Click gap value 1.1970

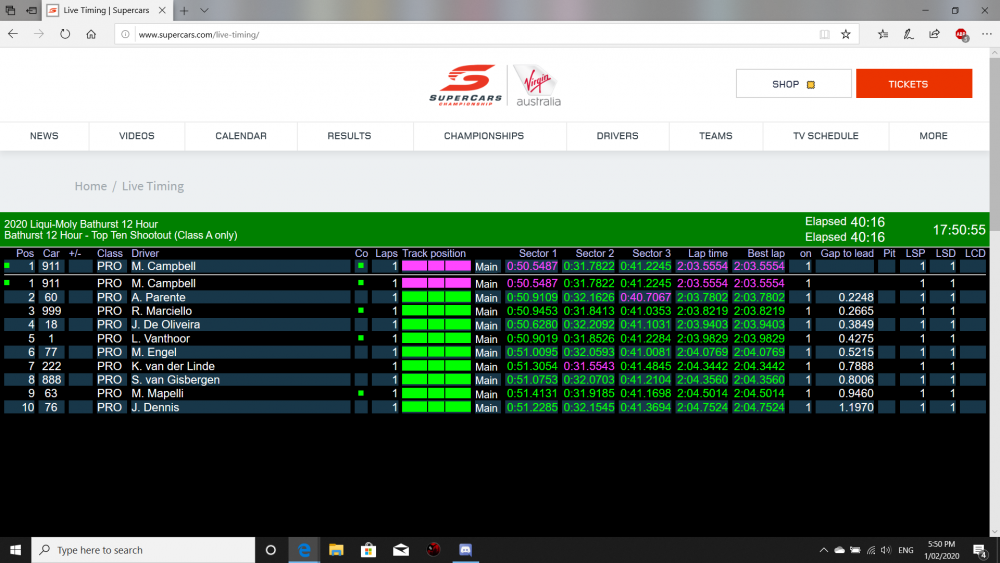click(x=856, y=407)
